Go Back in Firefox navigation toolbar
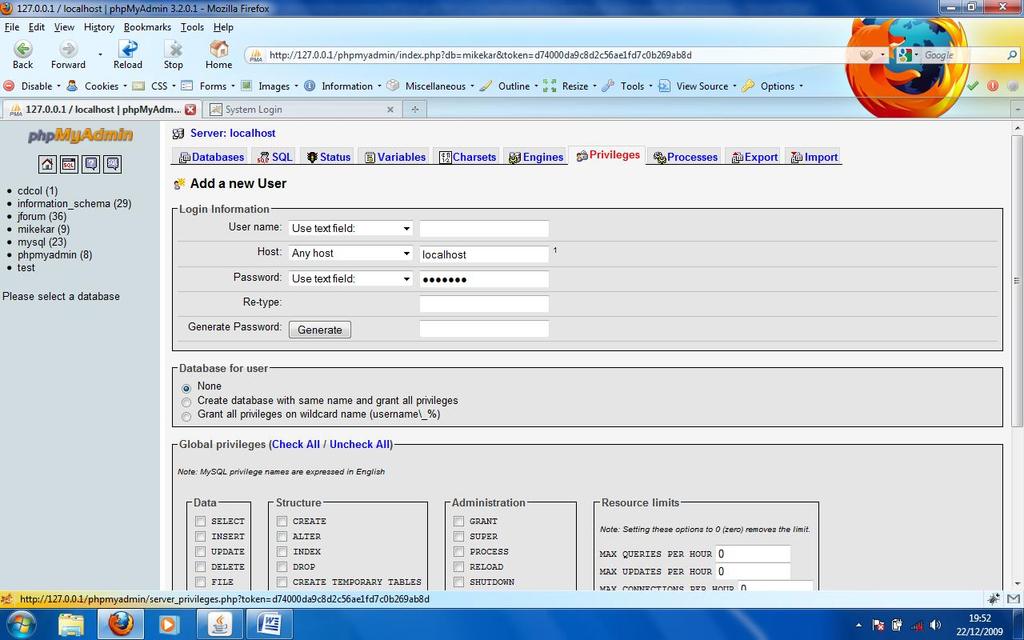 point(23,55)
